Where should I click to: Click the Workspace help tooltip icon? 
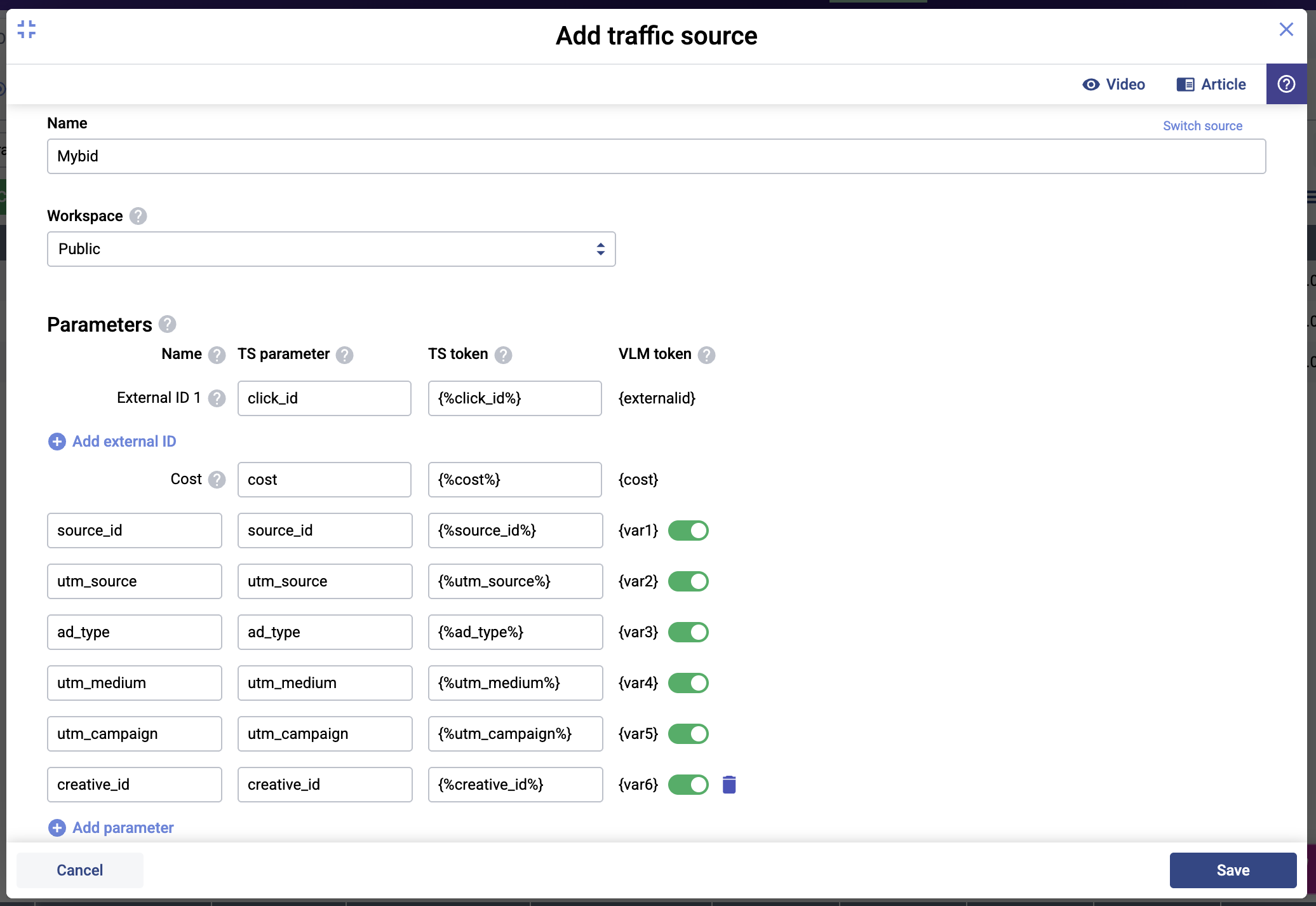click(x=138, y=216)
